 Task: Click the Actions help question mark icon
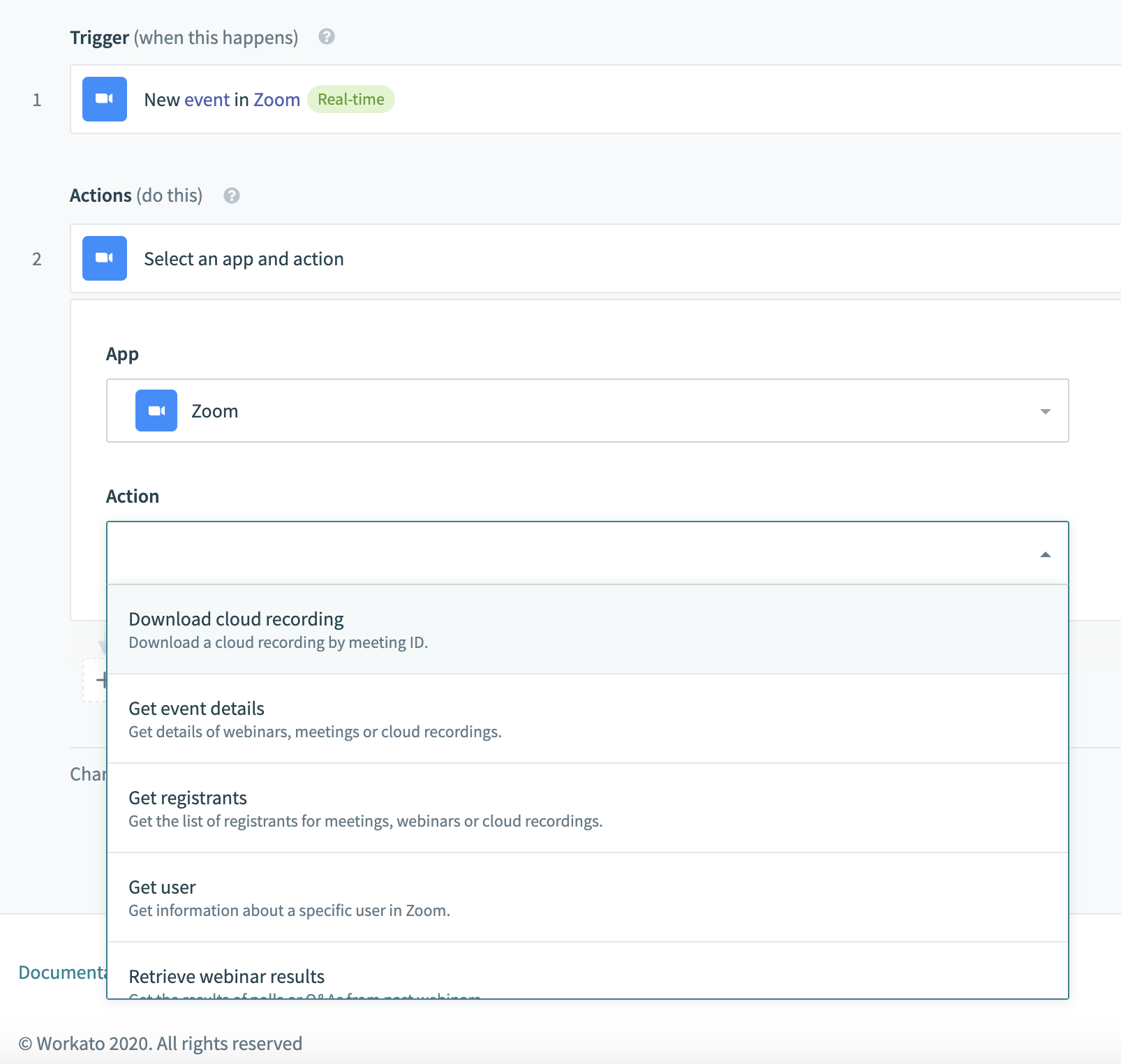[232, 195]
